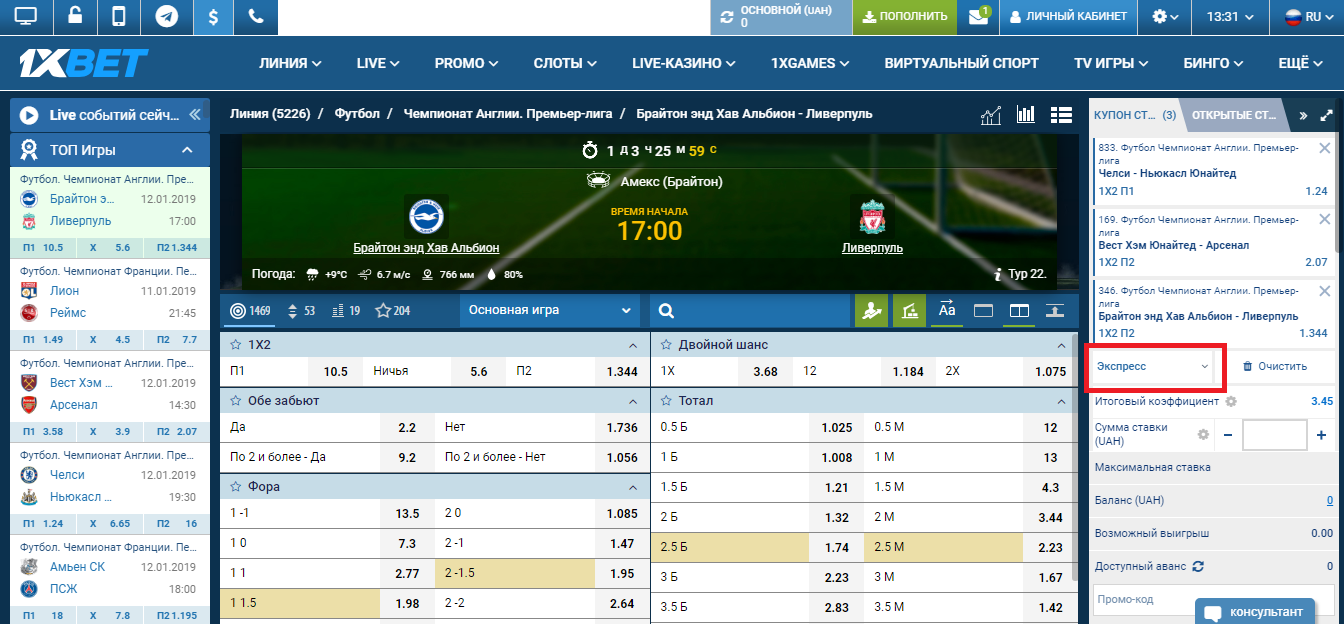The width and height of the screenshot is (1344, 624).
Task: Switch markets to single column layout
Action: pyautogui.click(x=983, y=311)
